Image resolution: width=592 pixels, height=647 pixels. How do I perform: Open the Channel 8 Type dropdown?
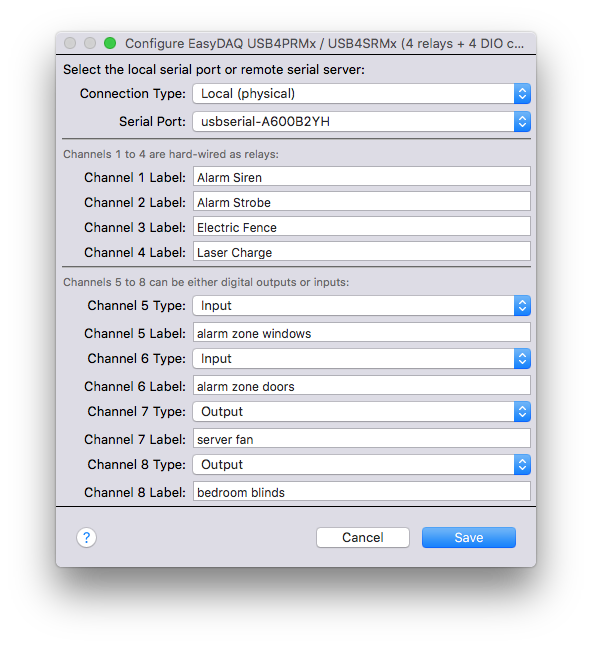click(361, 465)
